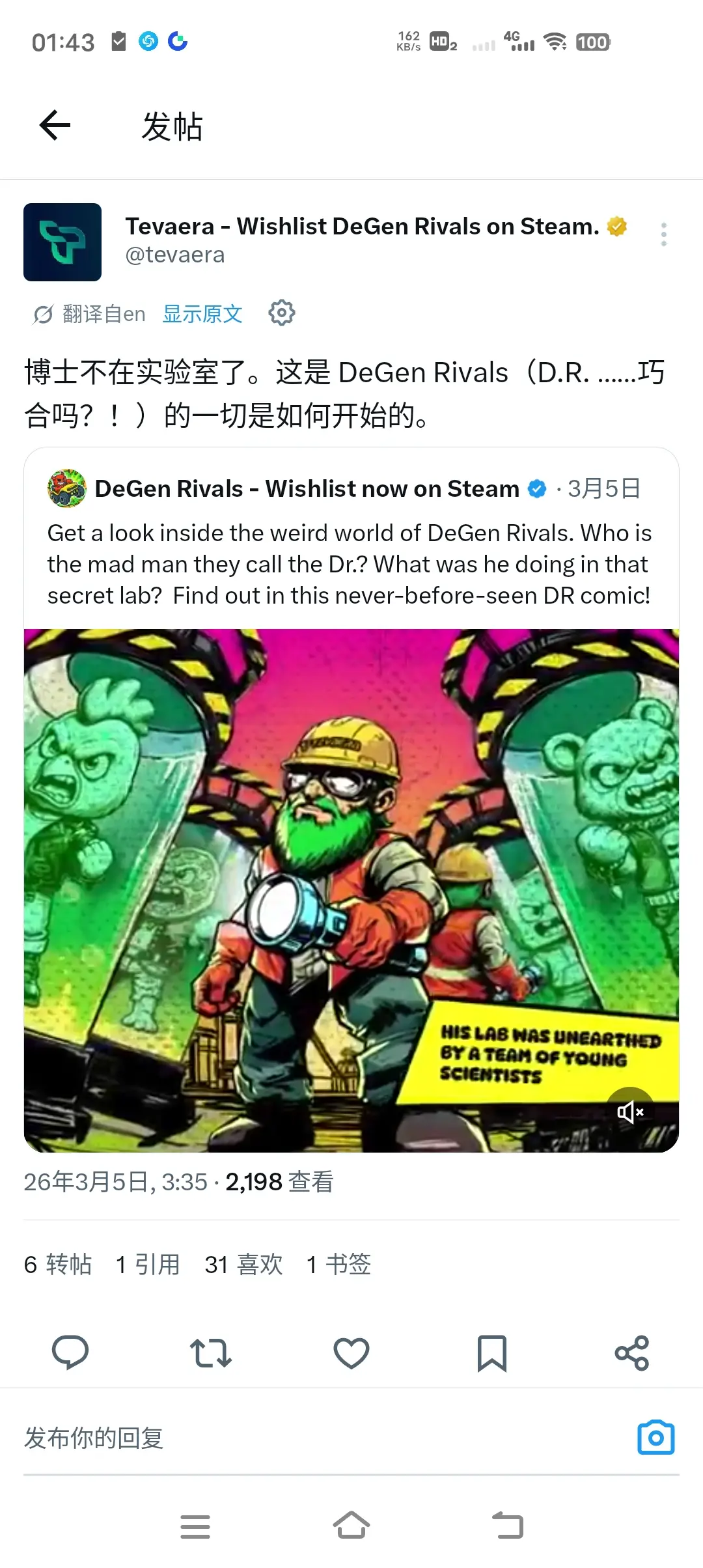Show original text via 显示原文
703x1568 pixels.
202,314
